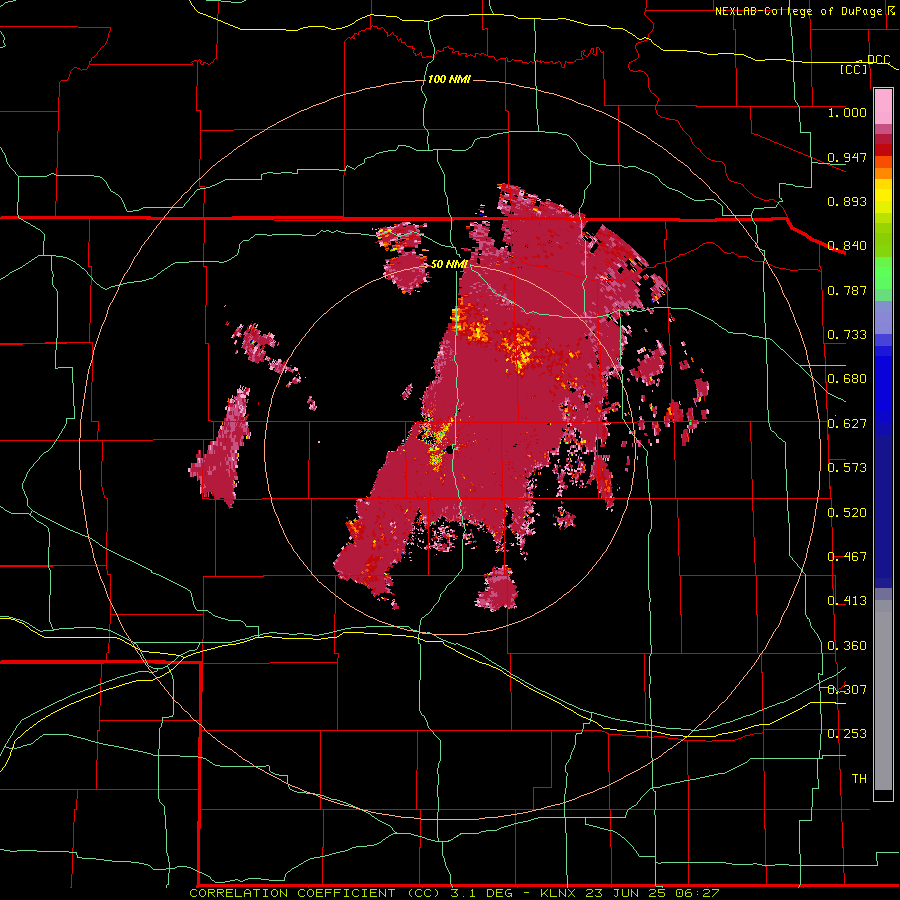Click the DCC label above the legend
Image resolution: width=900 pixels, height=900 pixels.
[x=878, y=60]
